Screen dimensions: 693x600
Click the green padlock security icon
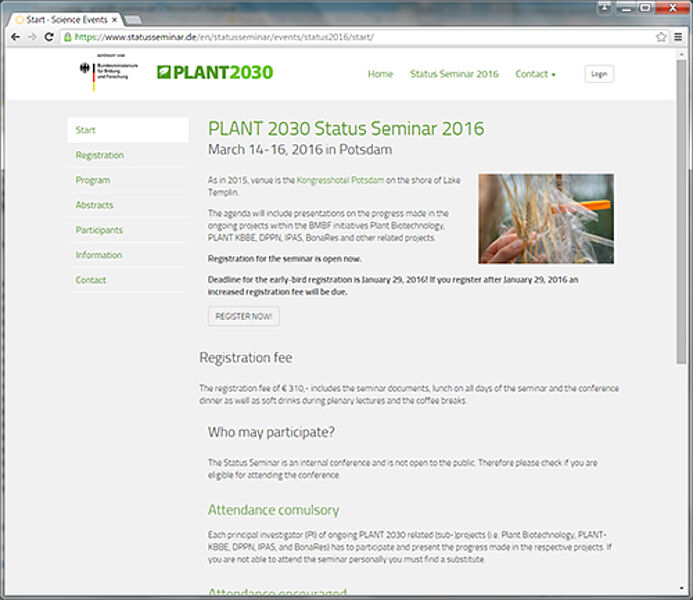(68, 37)
